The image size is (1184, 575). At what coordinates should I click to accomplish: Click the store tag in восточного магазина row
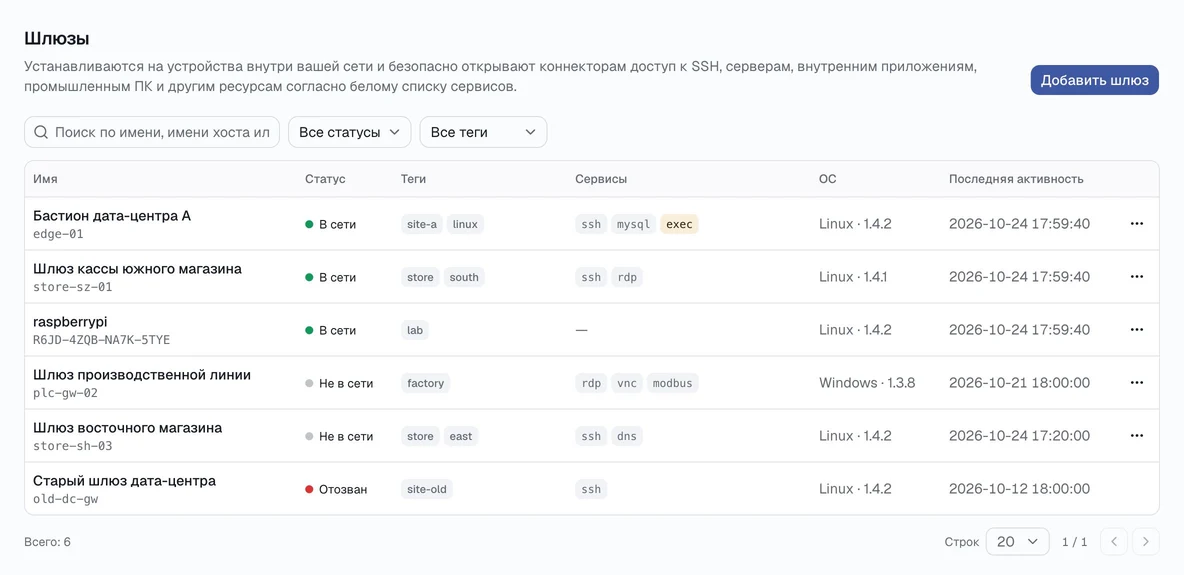click(x=421, y=436)
